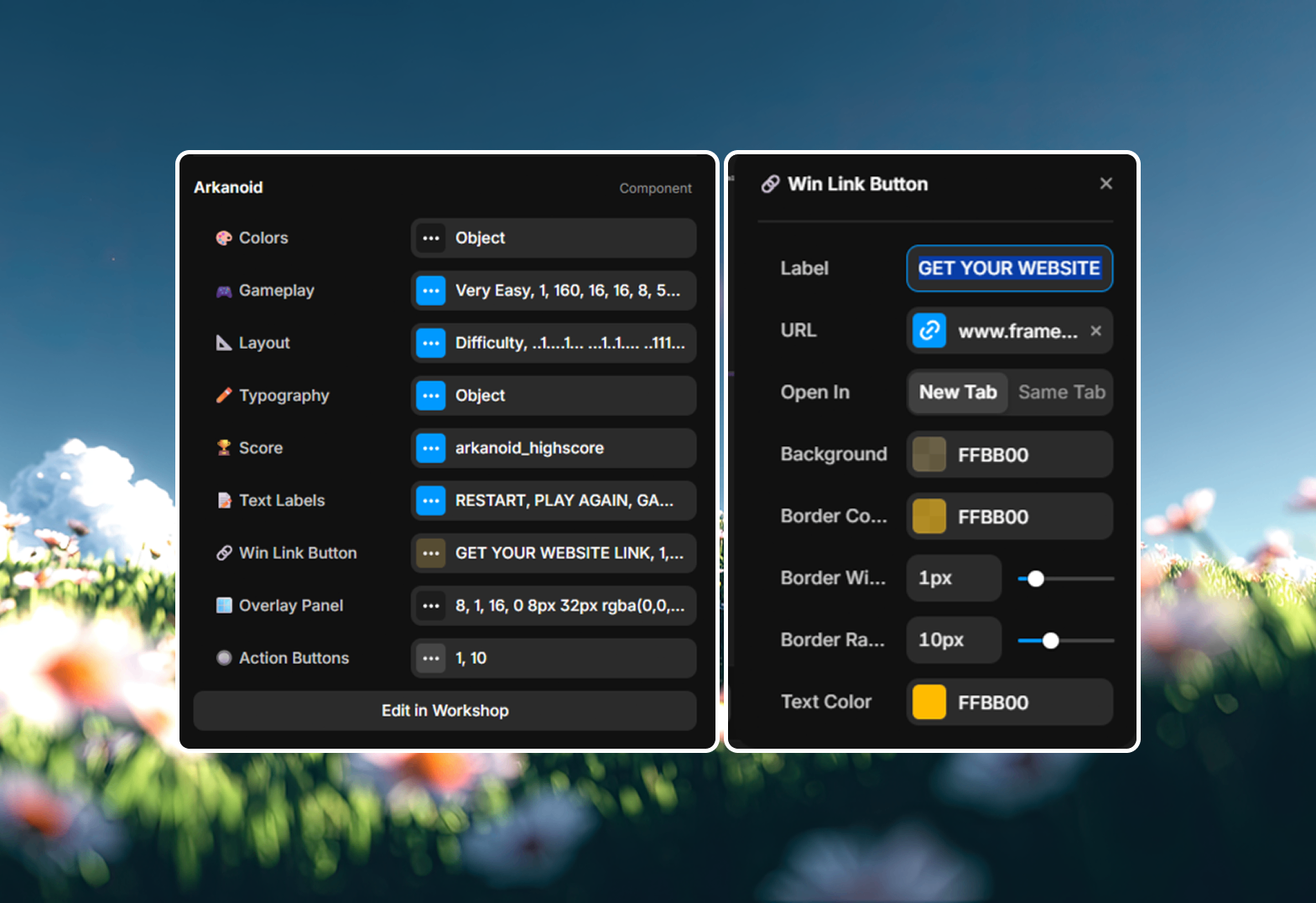Viewport: 1316px width, 903px height.
Task: Clear the URL with its small x icon
Action: pos(1095,331)
